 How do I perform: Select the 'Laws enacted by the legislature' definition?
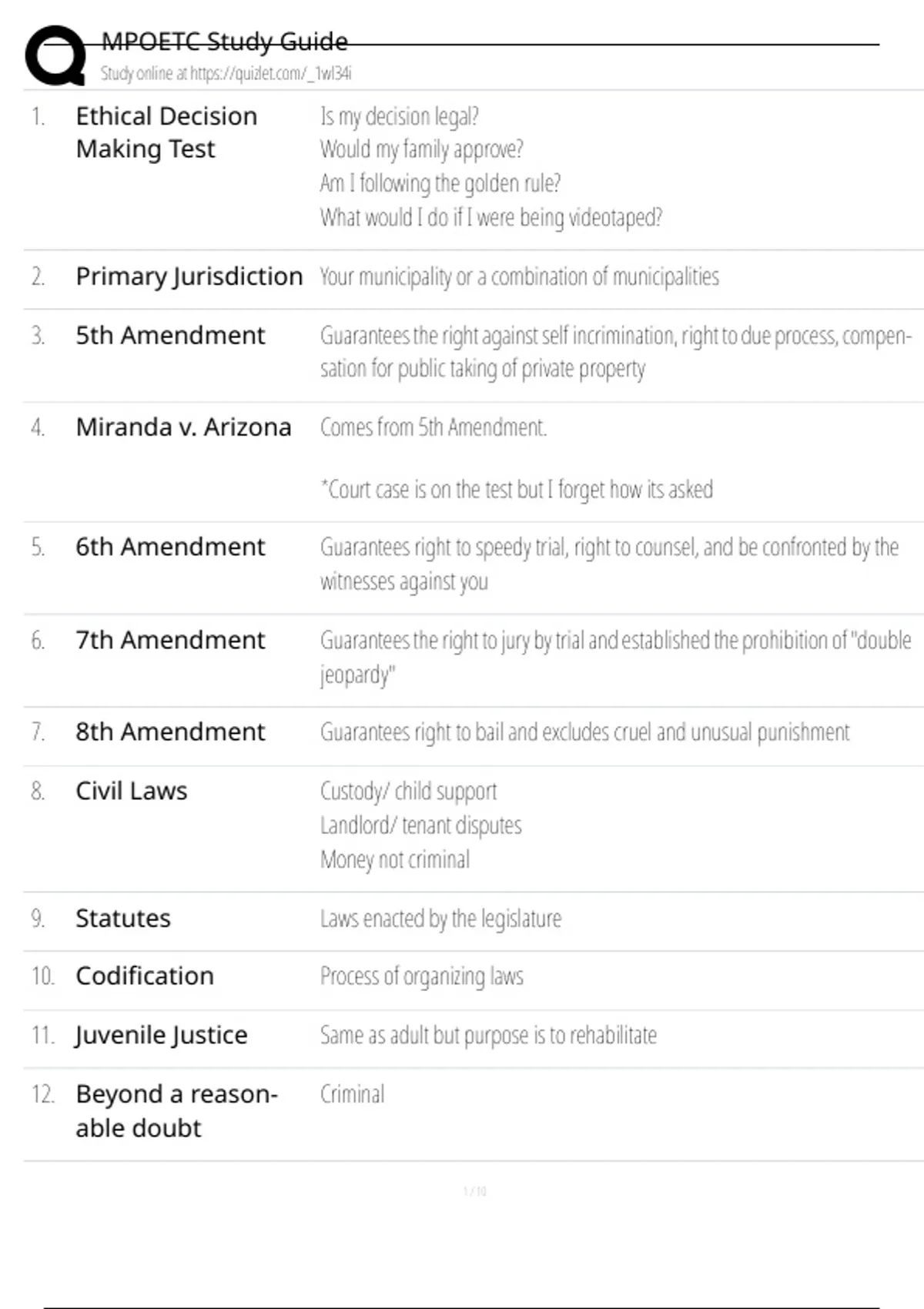(440, 919)
